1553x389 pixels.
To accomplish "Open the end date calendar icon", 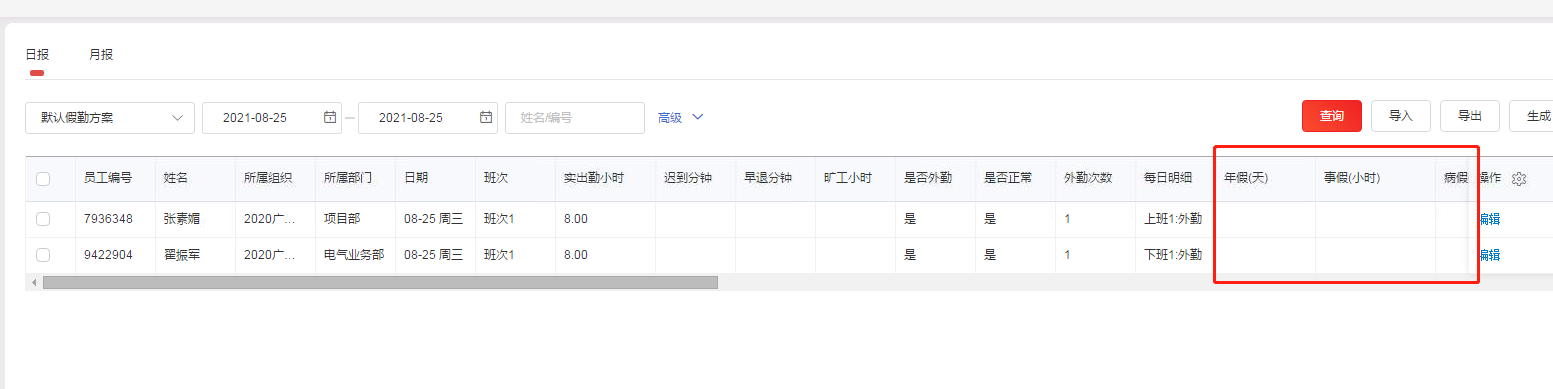I will coord(486,117).
